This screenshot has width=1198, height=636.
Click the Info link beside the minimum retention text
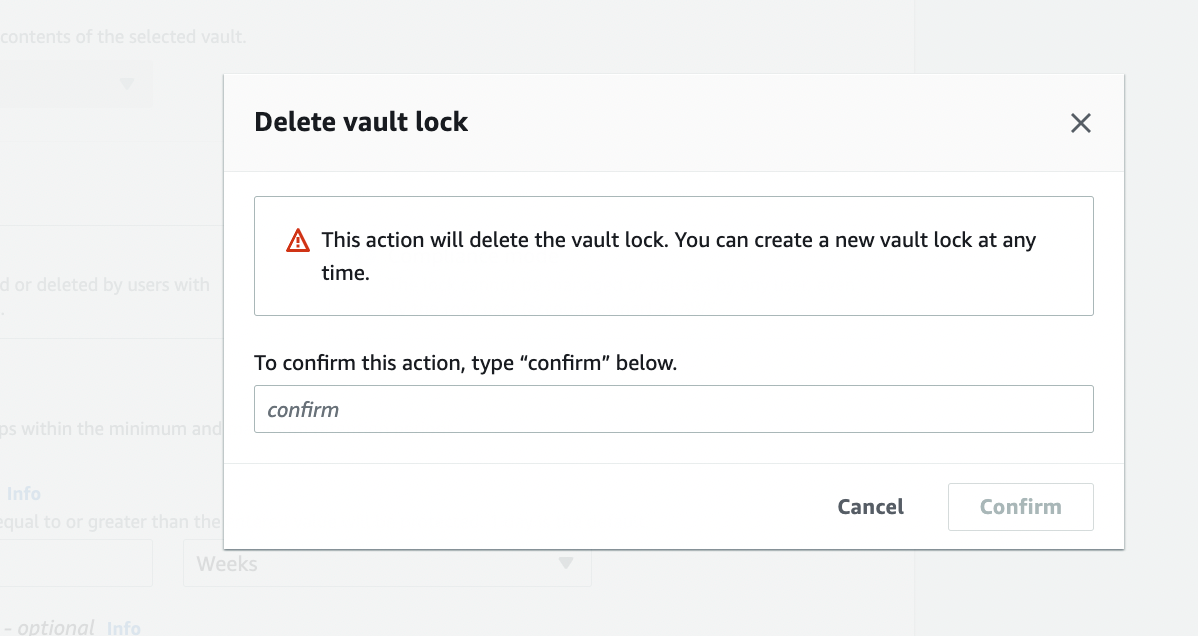[24, 493]
